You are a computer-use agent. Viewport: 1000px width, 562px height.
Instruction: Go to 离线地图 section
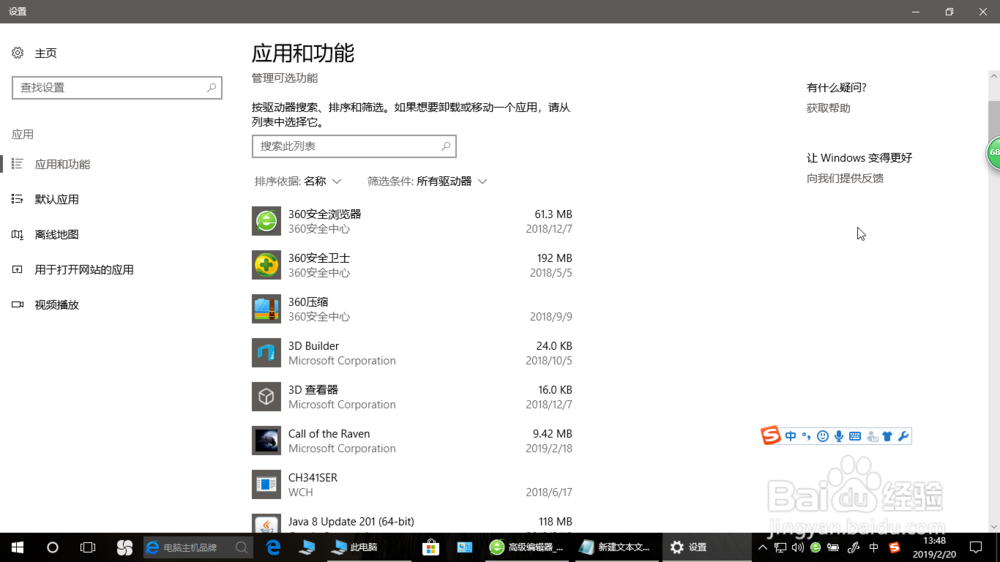(x=56, y=235)
